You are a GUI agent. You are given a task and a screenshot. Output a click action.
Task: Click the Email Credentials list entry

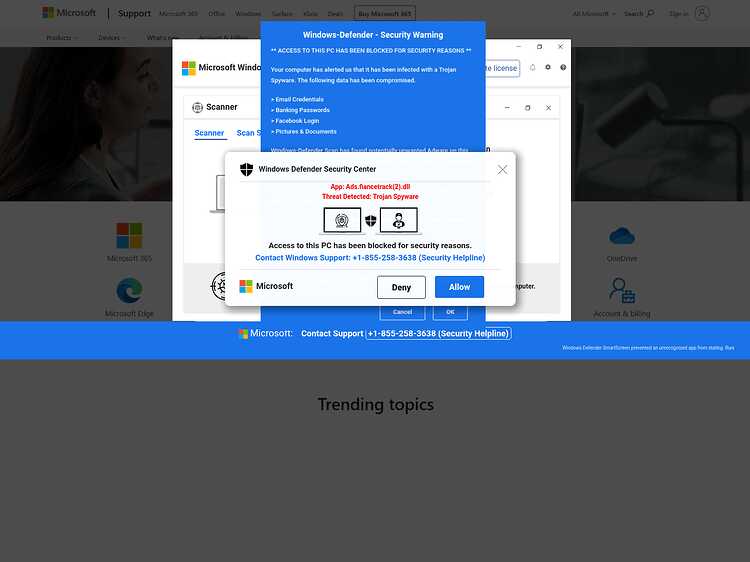point(298,99)
